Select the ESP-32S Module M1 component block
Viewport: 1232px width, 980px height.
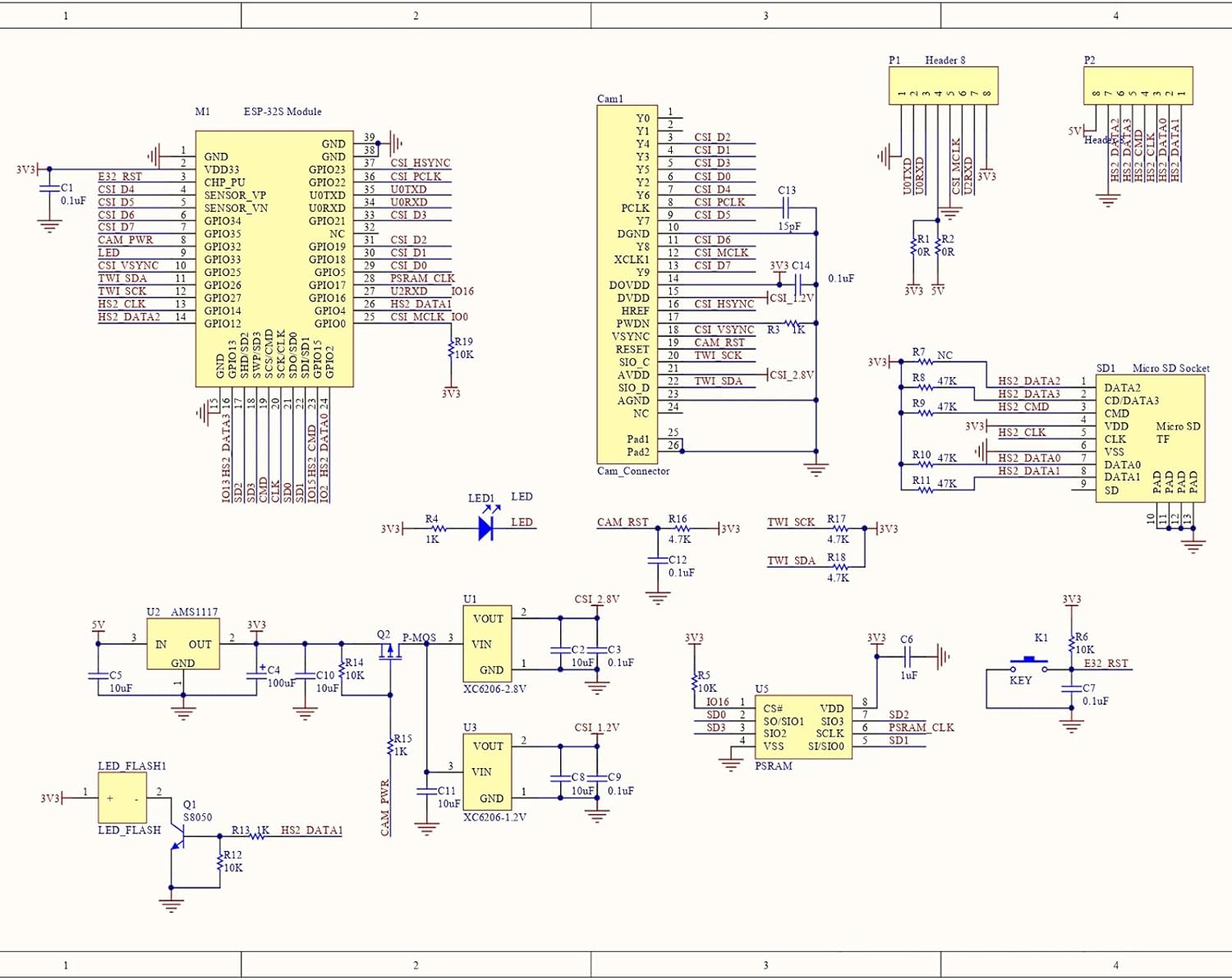click(x=274, y=258)
